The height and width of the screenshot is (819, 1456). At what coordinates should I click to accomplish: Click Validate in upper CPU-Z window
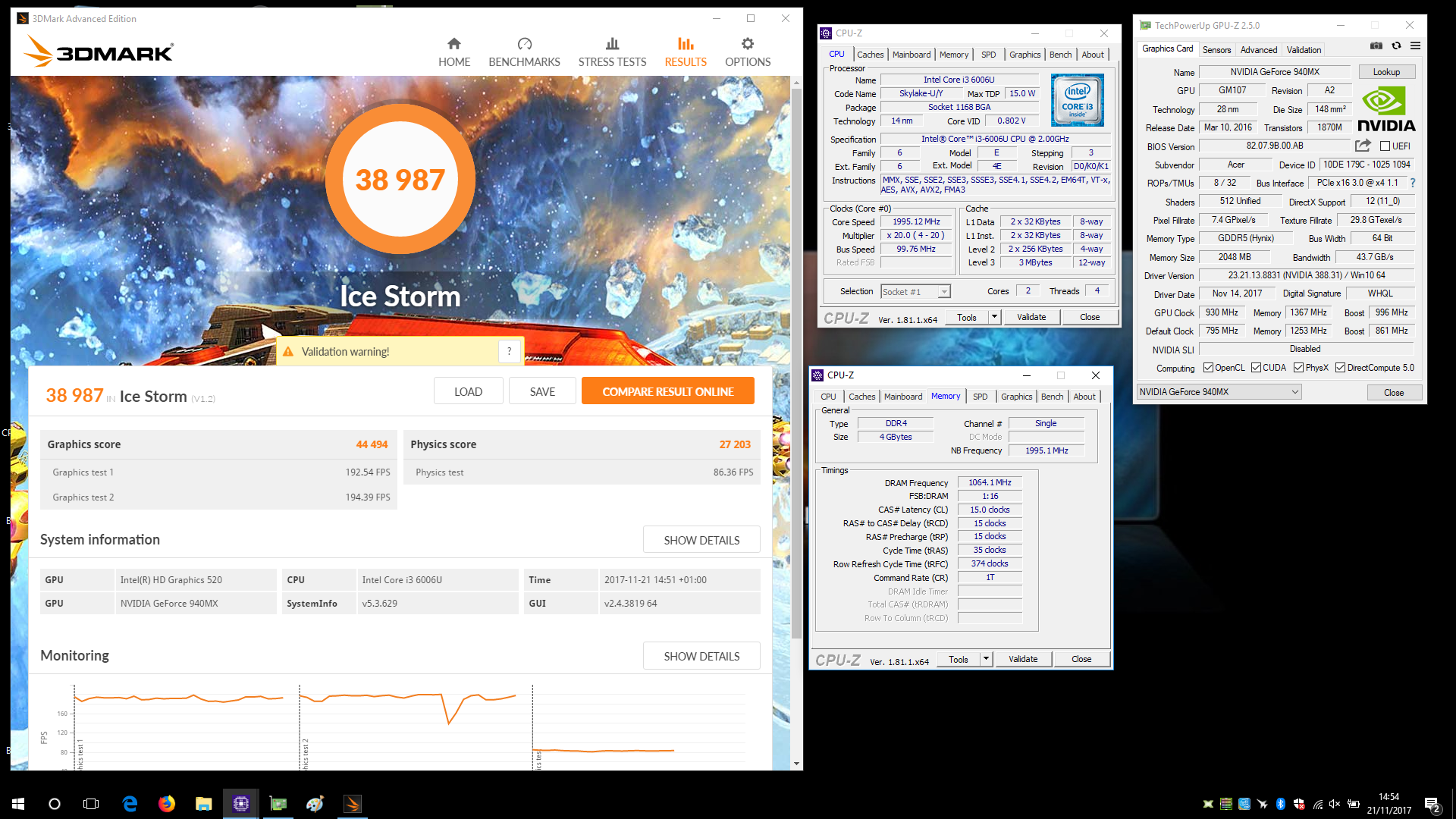[x=1031, y=317]
